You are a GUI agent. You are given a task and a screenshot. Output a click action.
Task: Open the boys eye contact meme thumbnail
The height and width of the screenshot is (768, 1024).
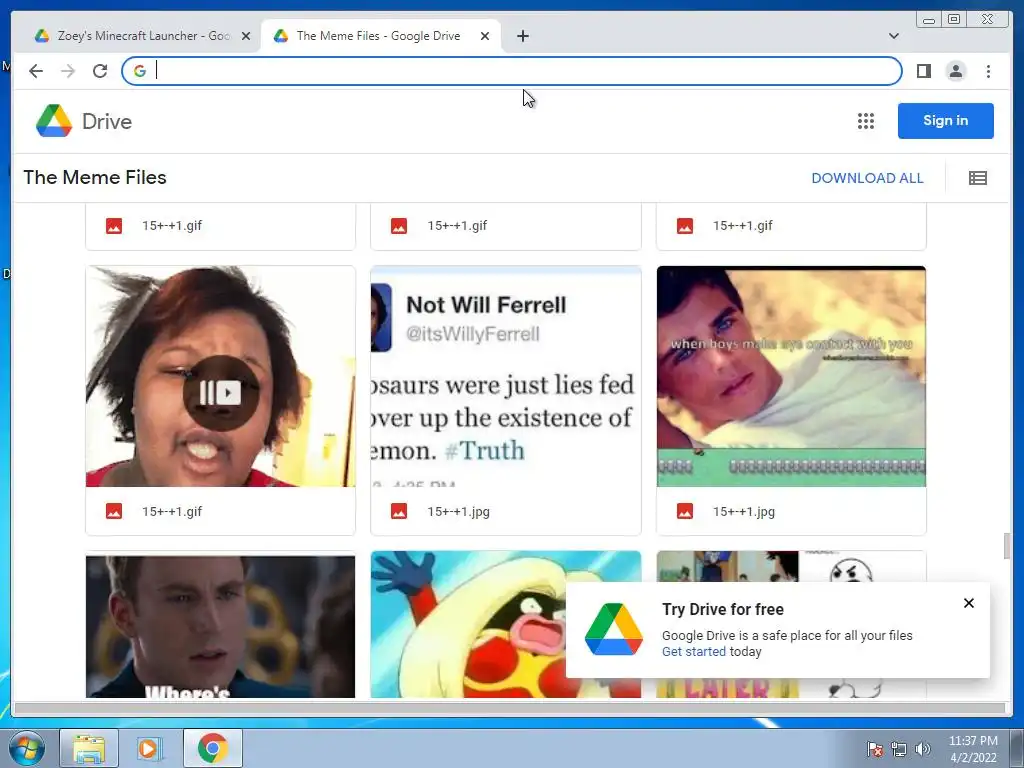pyautogui.click(x=791, y=376)
